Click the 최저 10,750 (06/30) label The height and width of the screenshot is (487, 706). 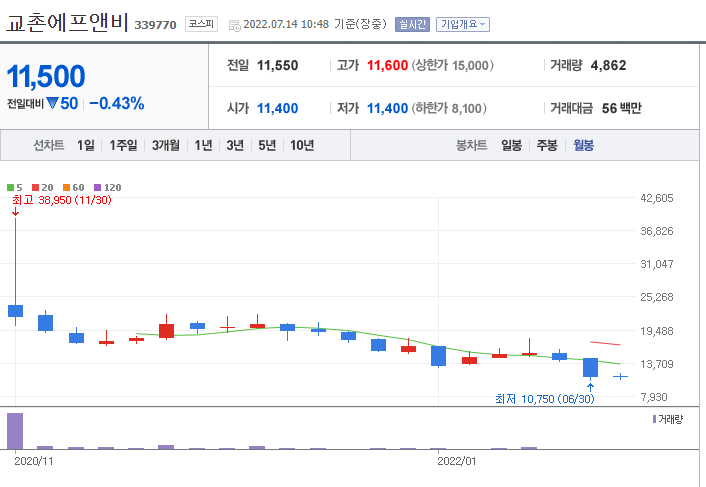[x=545, y=399]
